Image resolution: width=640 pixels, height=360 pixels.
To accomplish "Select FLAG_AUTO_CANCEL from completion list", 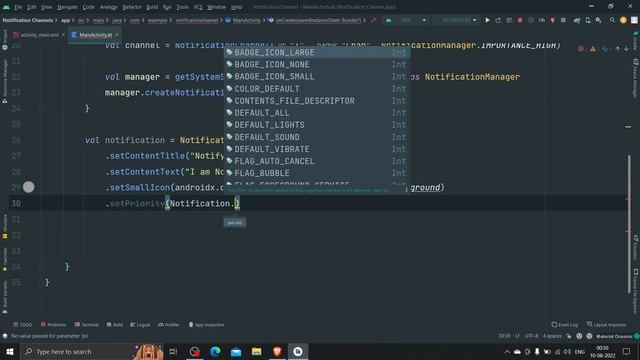I will pyautogui.click(x=317, y=161).
